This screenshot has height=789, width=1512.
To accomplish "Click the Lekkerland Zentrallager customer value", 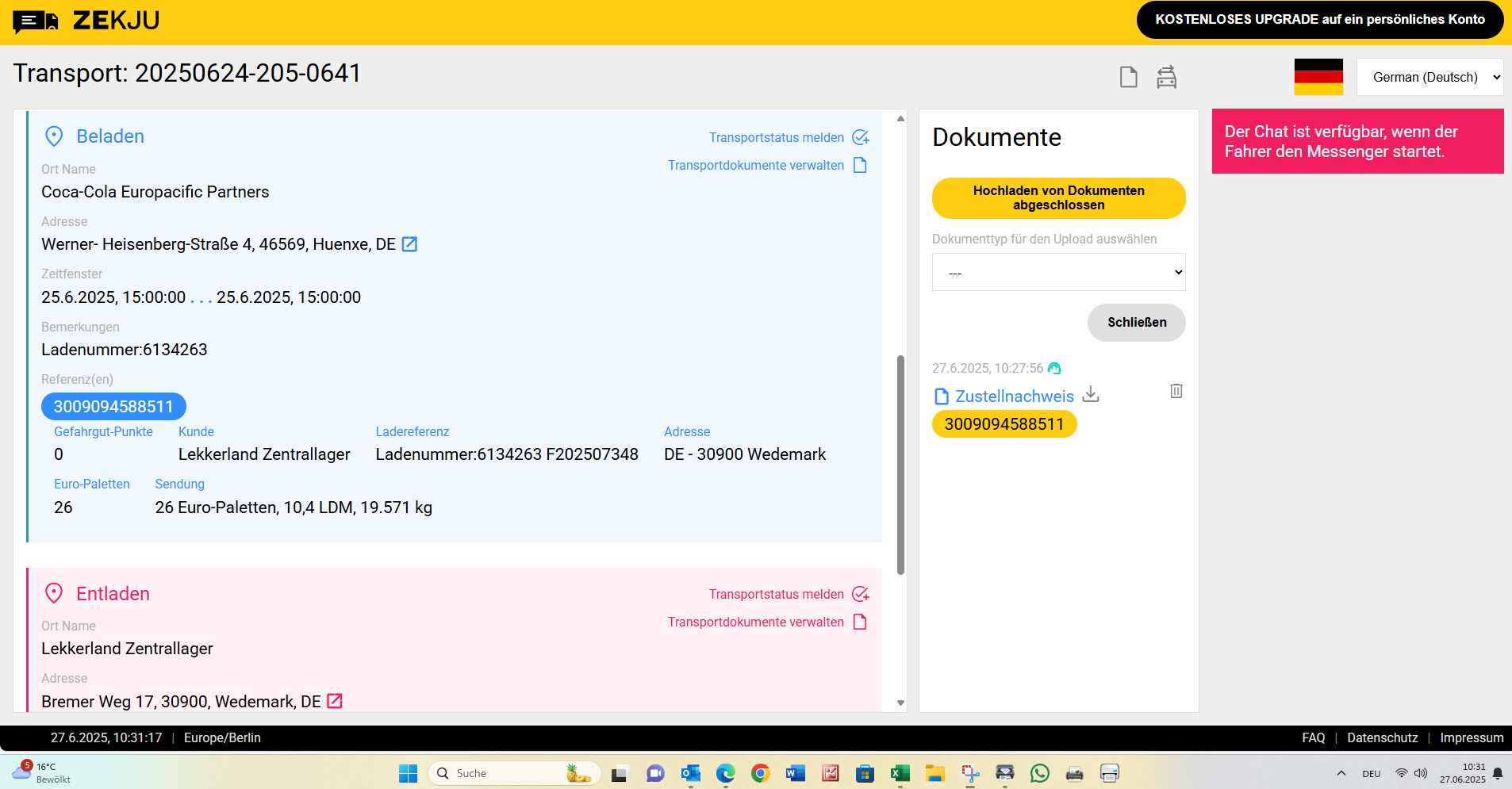I will (264, 454).
